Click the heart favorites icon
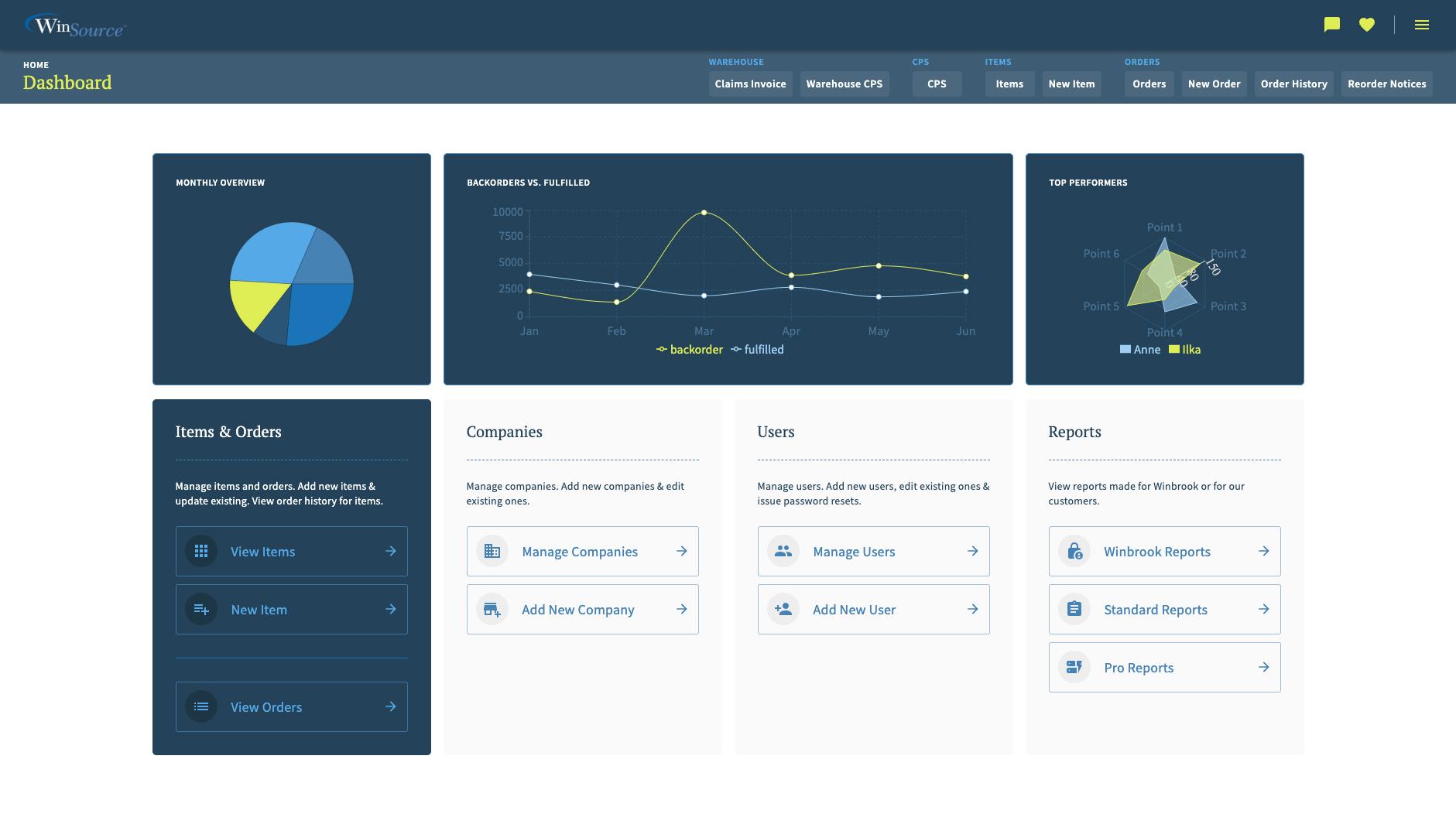The width and height of the screenshot is (1456, 831). (1368, 24)
